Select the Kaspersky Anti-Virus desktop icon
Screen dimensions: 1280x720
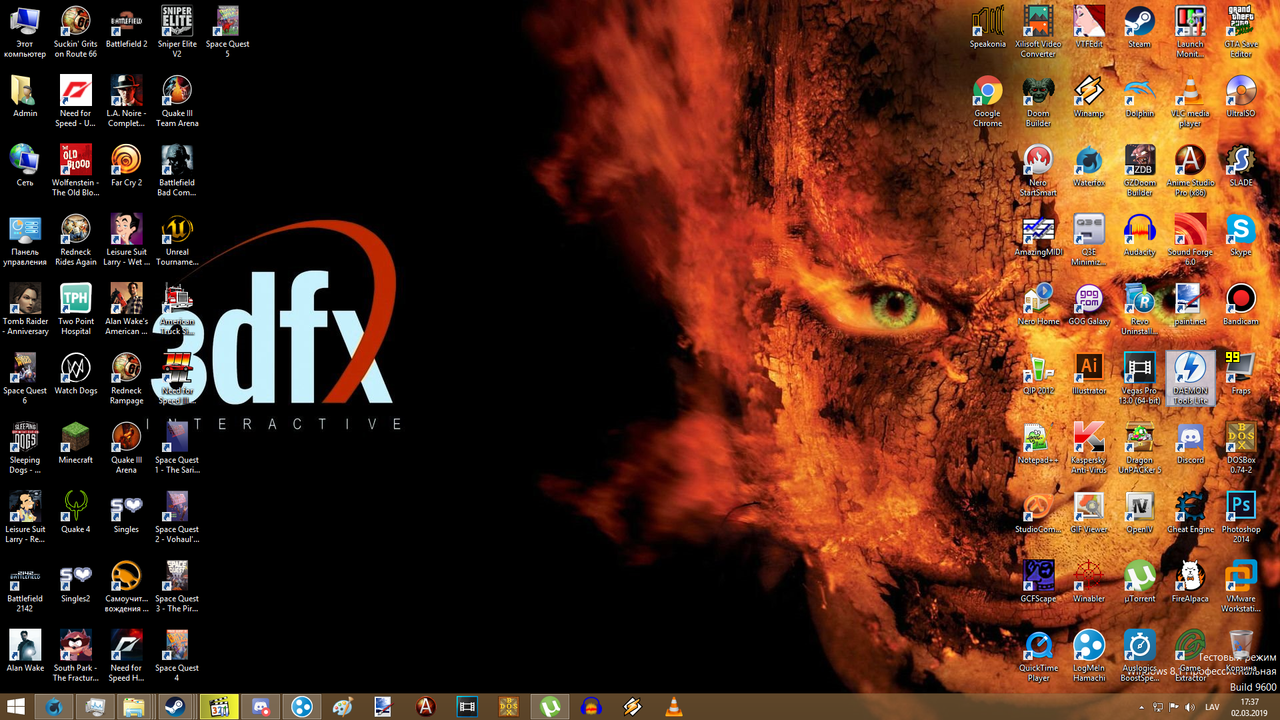tap(1089, 448)
